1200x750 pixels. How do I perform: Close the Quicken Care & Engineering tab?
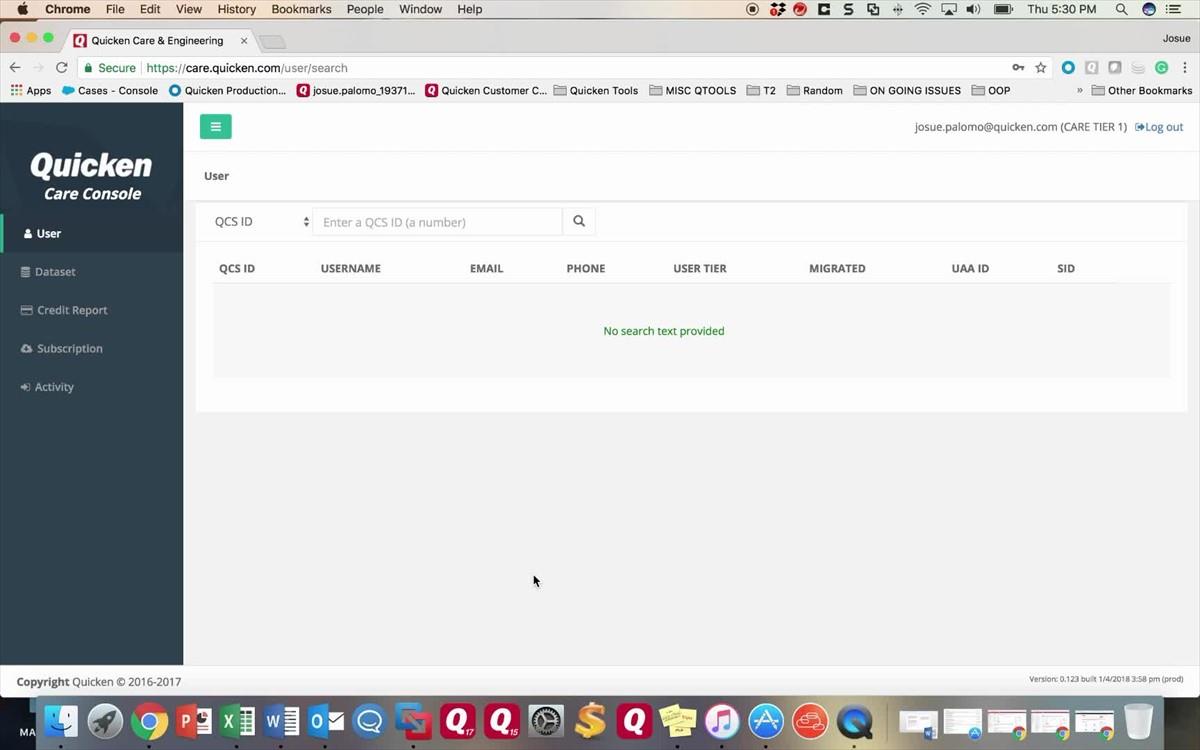(244, 41)
